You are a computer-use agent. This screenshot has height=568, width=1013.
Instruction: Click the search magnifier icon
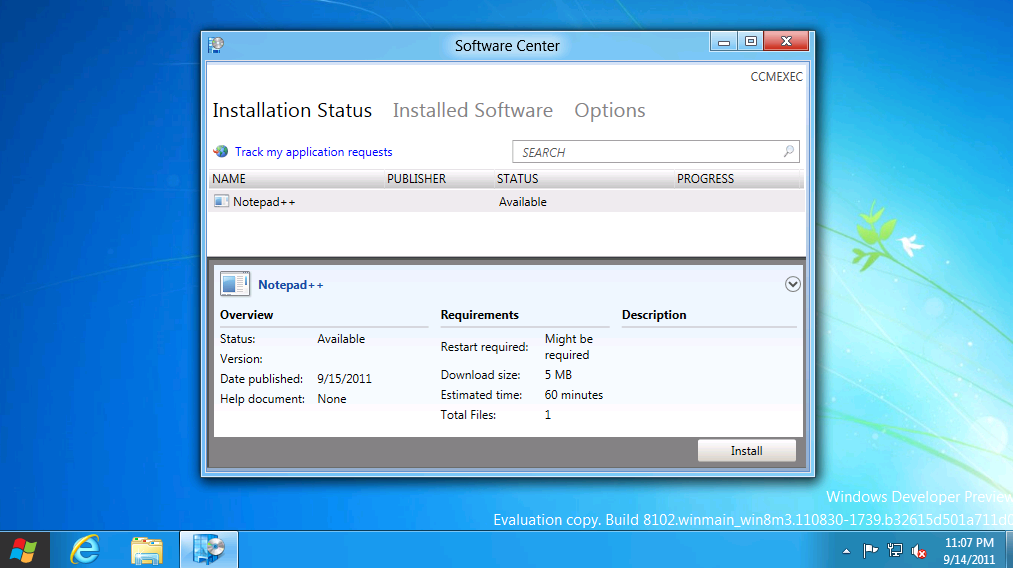point(788,152)
